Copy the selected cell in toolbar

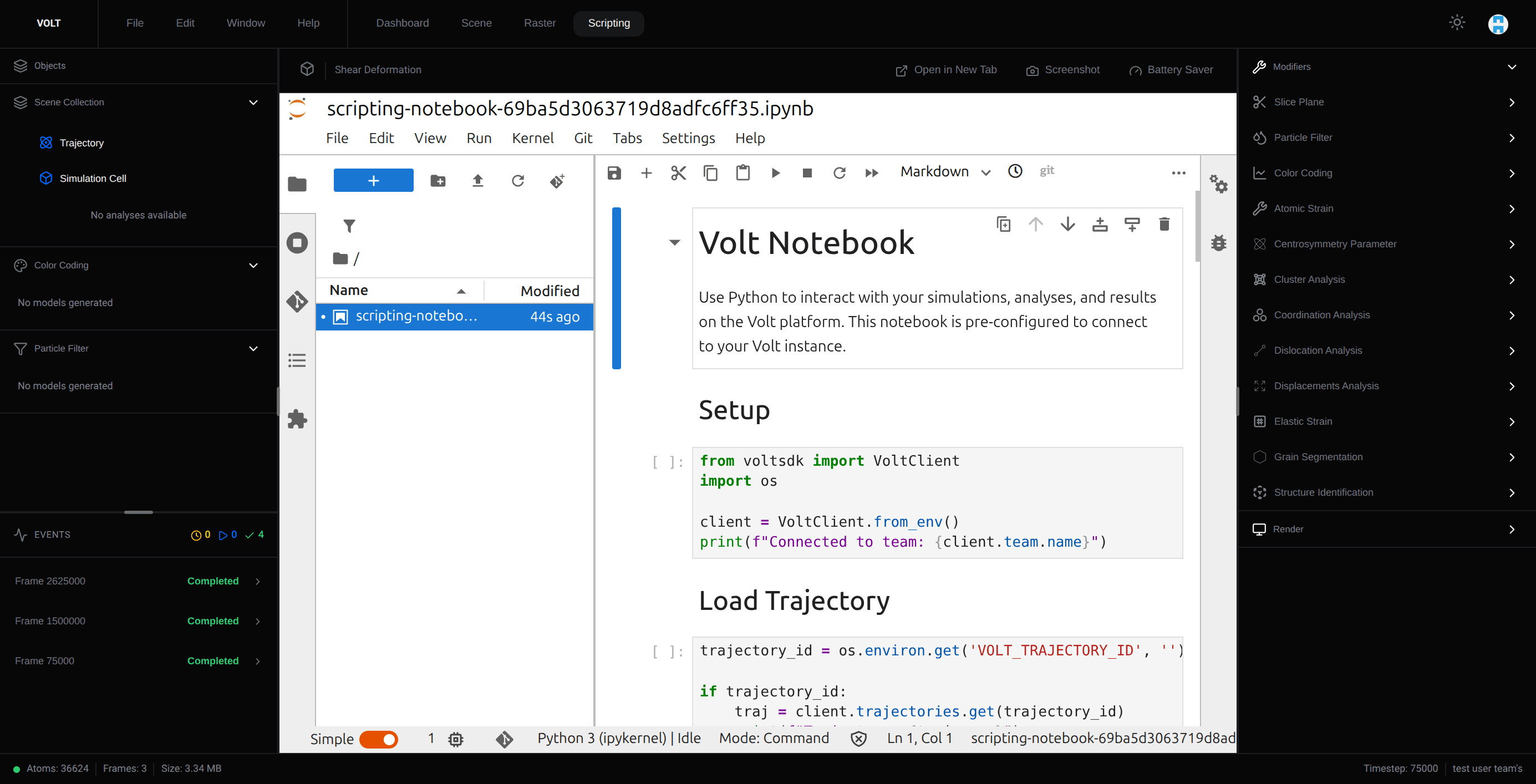[x=711, y=173]
